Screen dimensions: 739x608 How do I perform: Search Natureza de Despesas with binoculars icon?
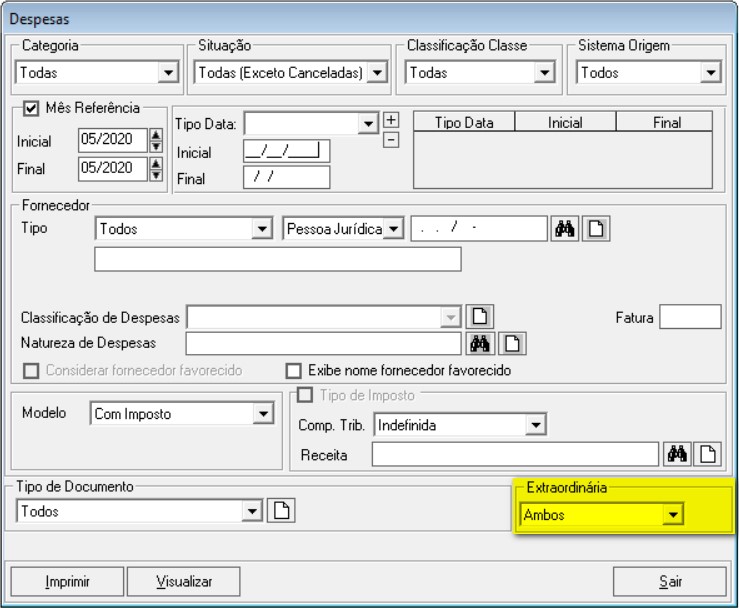tap(480, 344)
